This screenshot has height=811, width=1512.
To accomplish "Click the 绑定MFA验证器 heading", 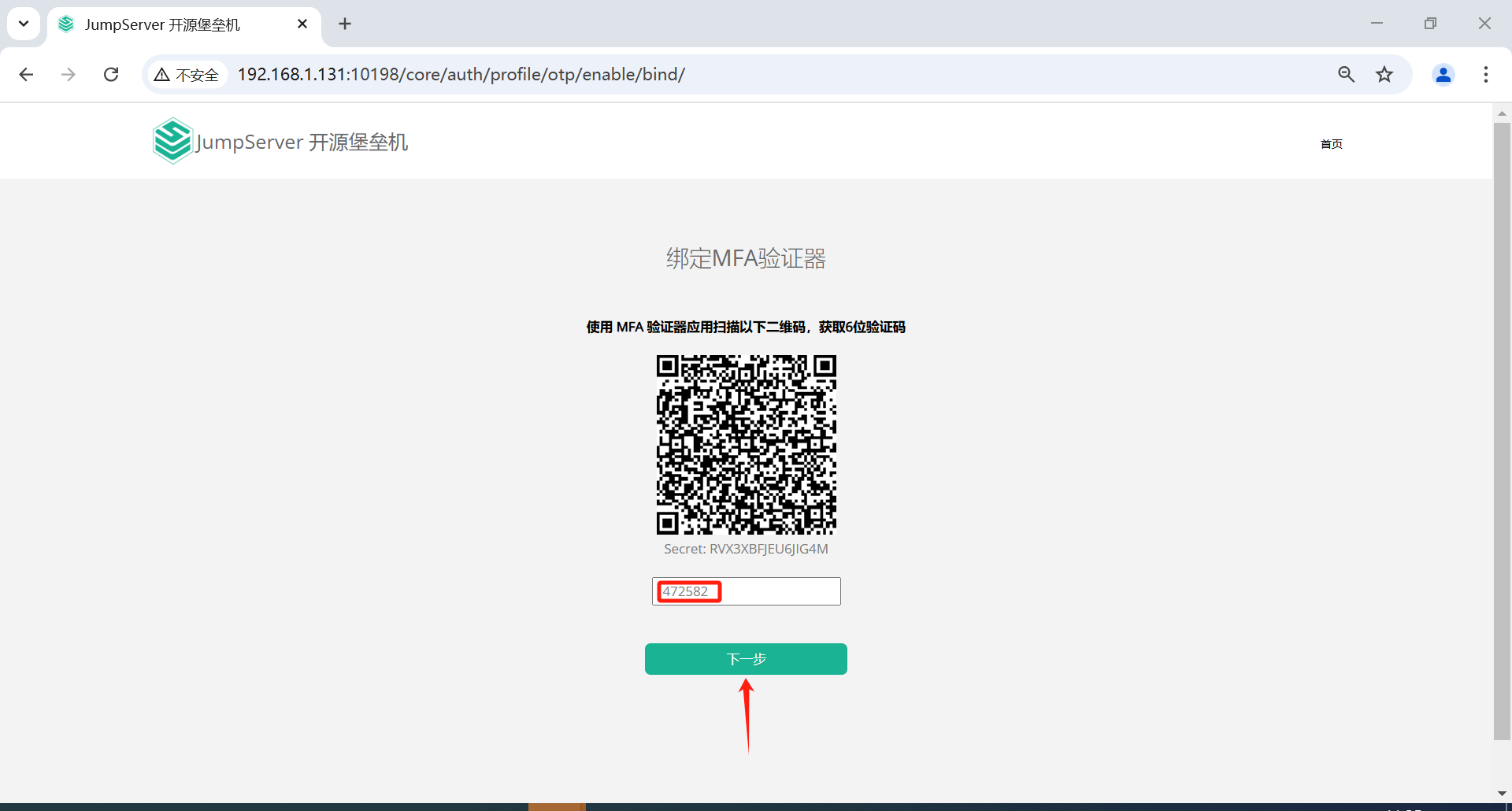I will click(747, 258).
